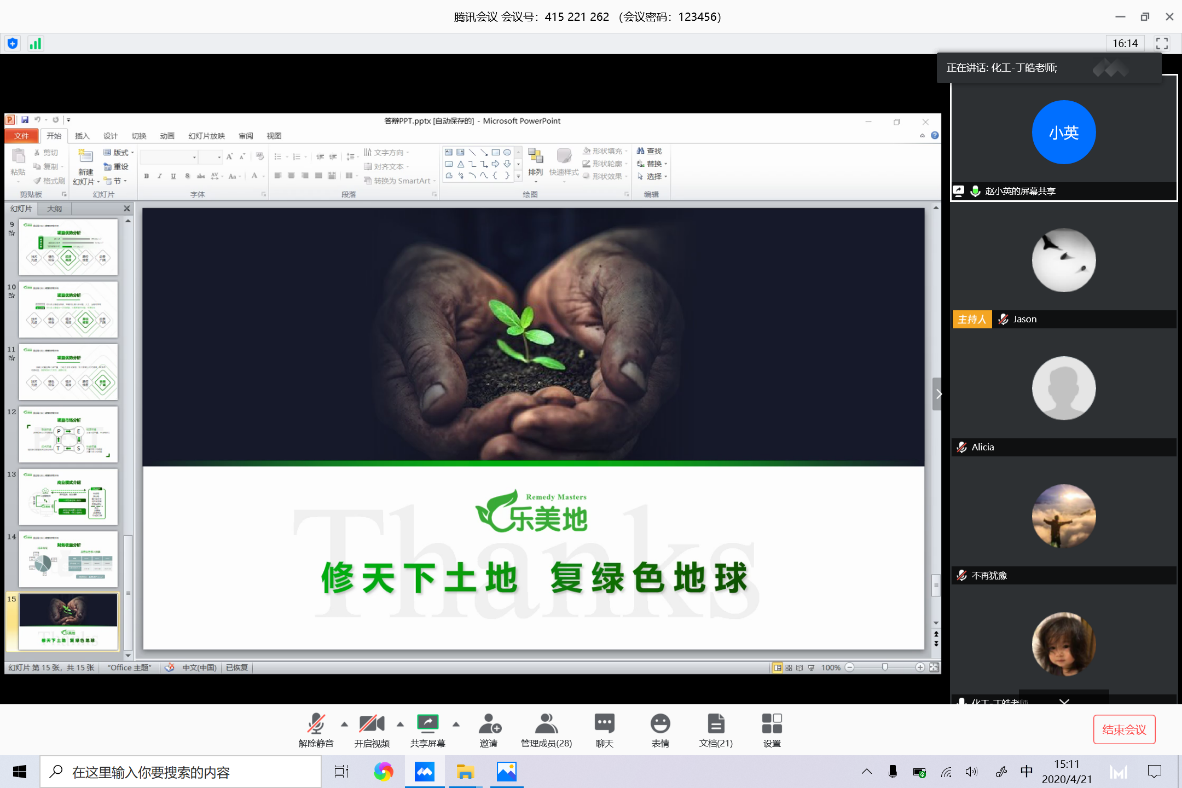The height and width of the screenshot is (788, 1182).
Task: Click the green network signal strength icon
Action: point(36,43)
